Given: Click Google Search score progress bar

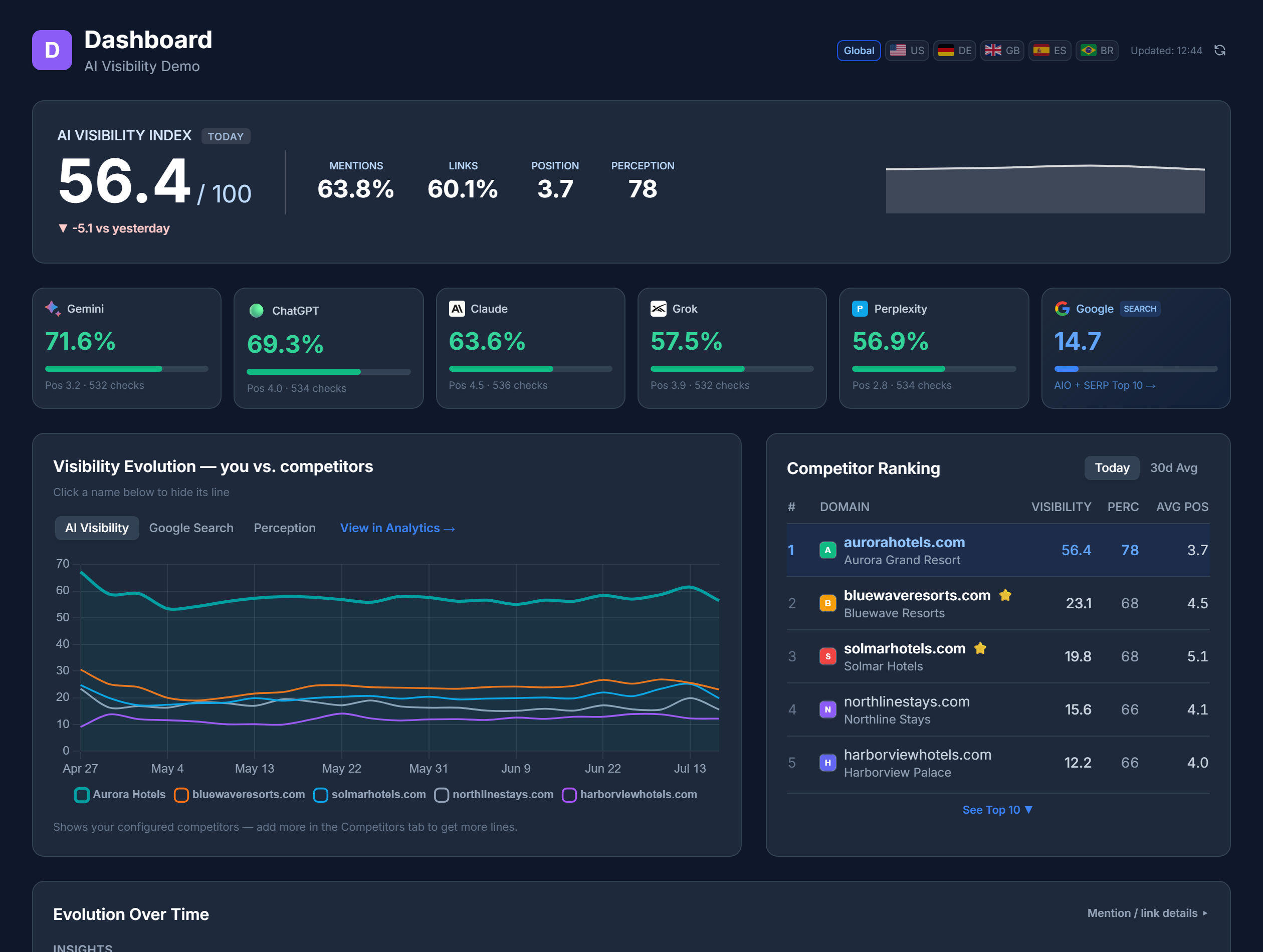Looking at the screenshot, I should (1136, 369).
